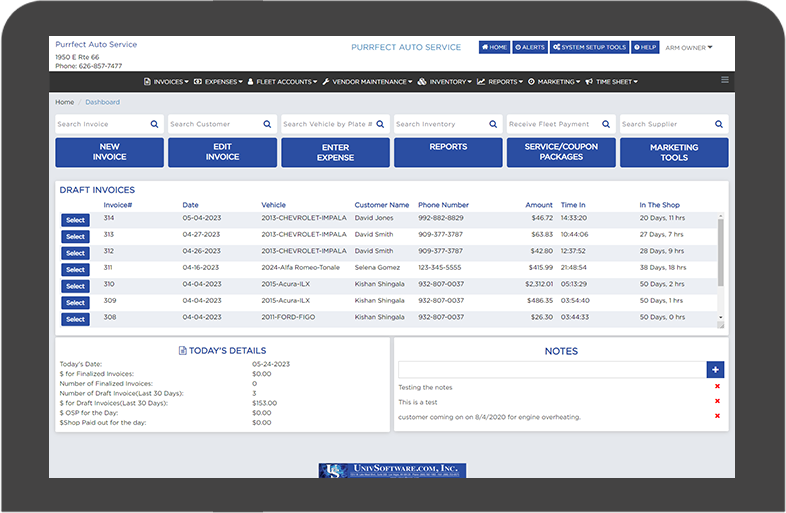Go to Home via top button
The image size is (786, 513).
[x=494, y=47]
